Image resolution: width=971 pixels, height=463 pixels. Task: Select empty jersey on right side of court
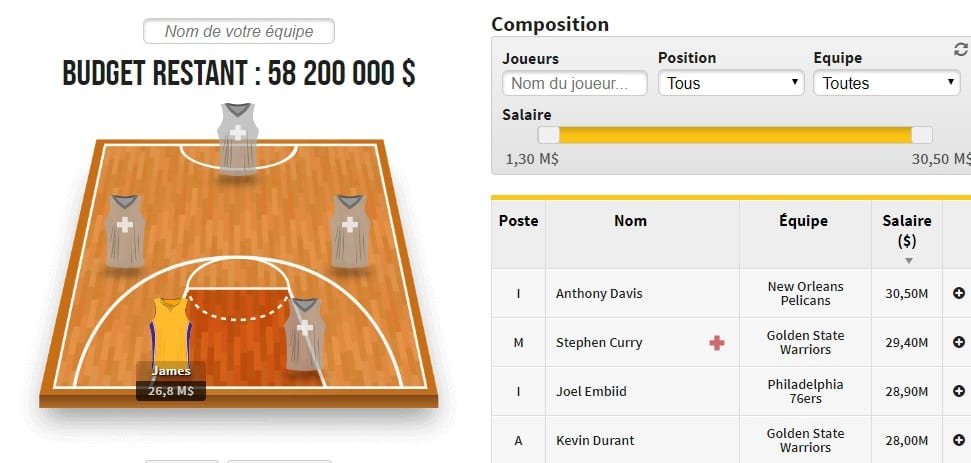(350, 229)
